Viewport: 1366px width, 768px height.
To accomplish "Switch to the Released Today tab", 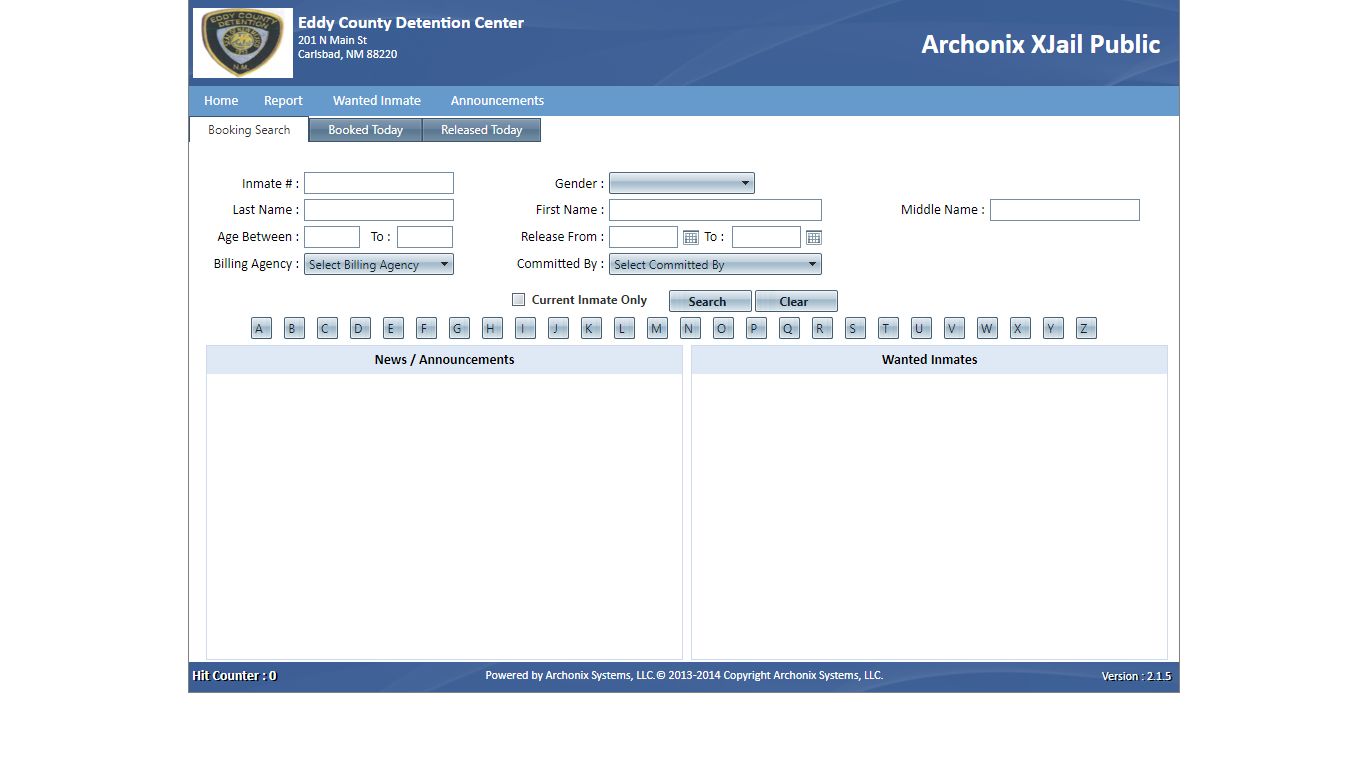I will pyautogui.click(x=481, y=130).
